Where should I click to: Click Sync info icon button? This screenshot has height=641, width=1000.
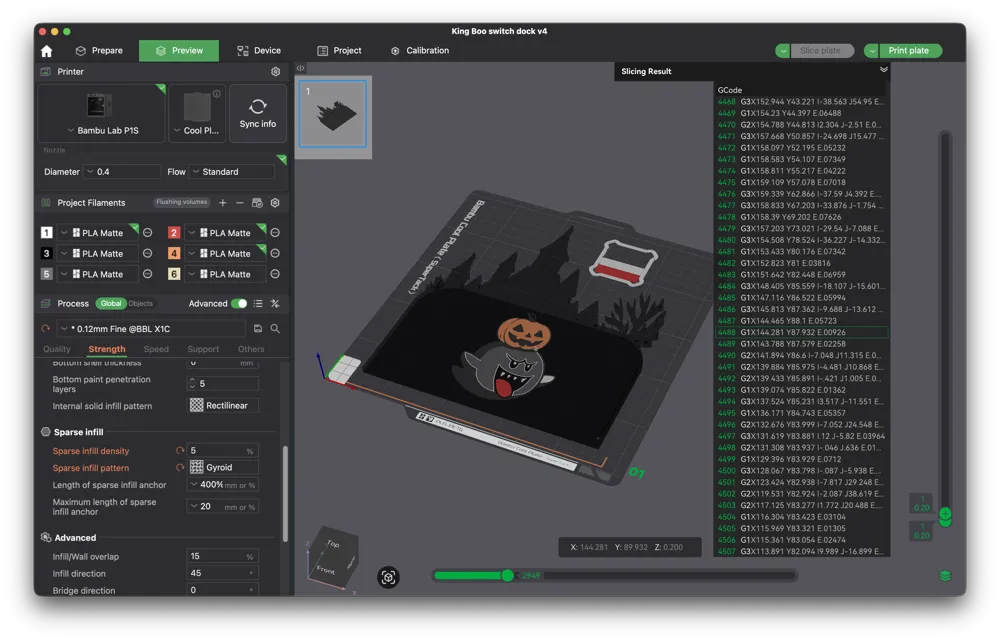point(258,114)
